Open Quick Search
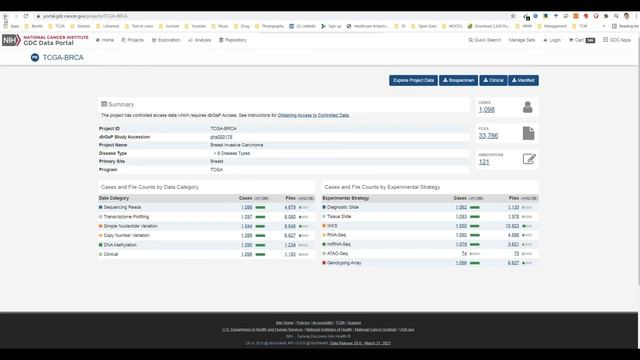This screenshot has height=360, width=640. 484,40
